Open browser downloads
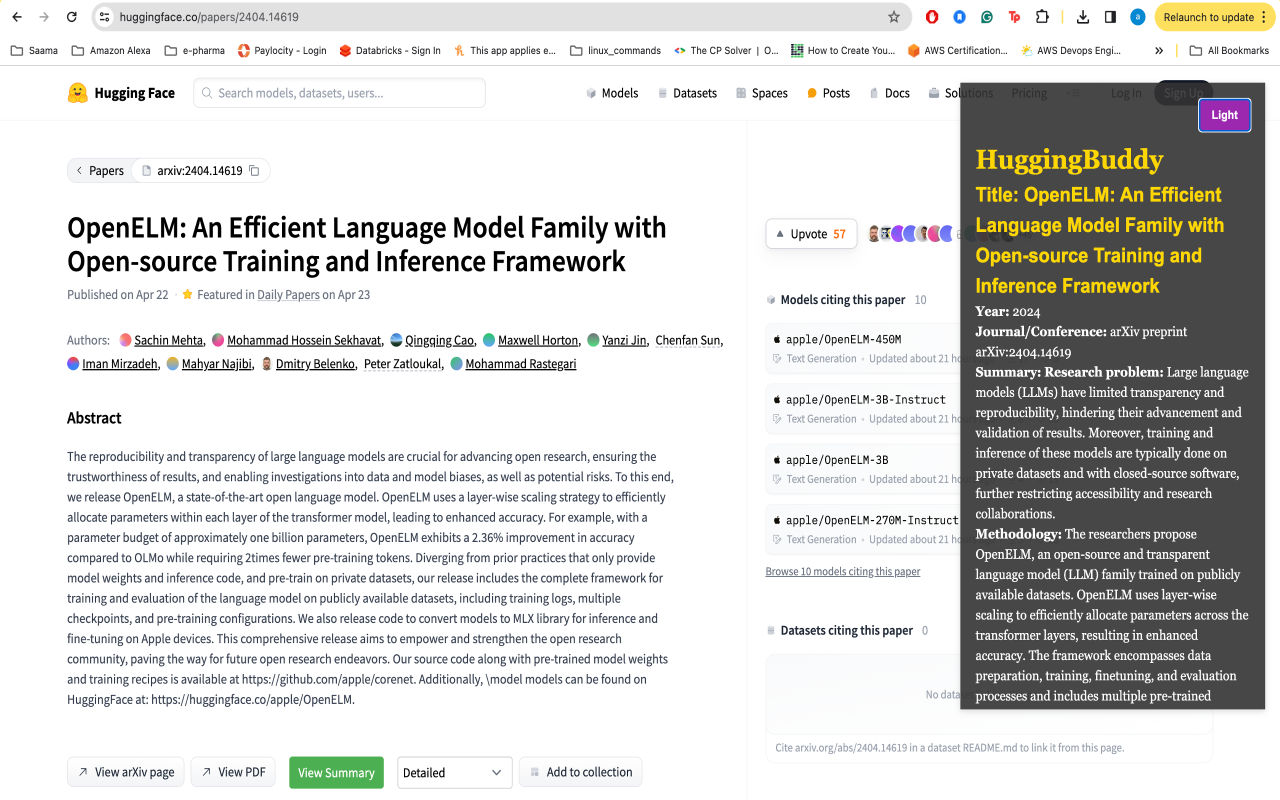1280x800 pixels. [1083, 17]
